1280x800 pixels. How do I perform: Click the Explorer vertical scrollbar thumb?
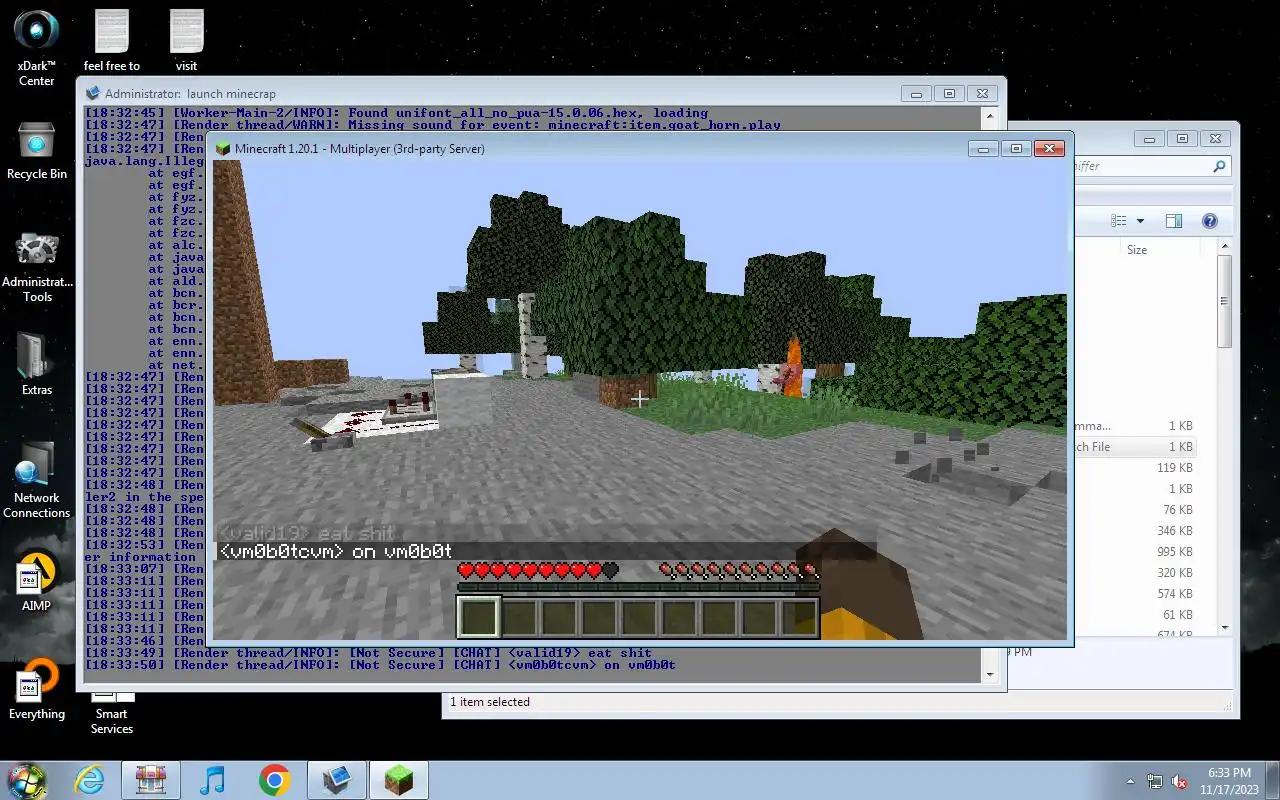(x=1224, y=303)
